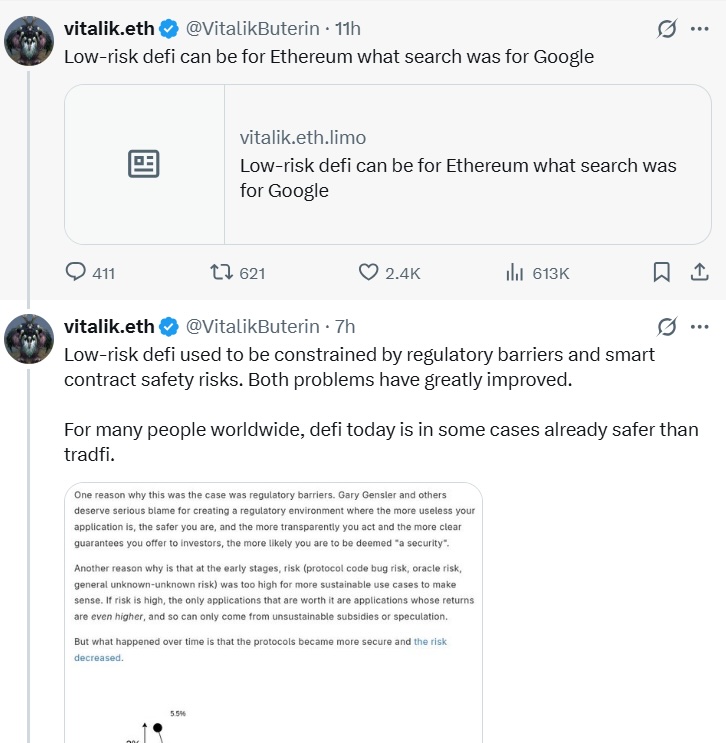Like the first tweet with 2.4K likes
The width and height of the screenshot is (726, 743).
(368, 272)
